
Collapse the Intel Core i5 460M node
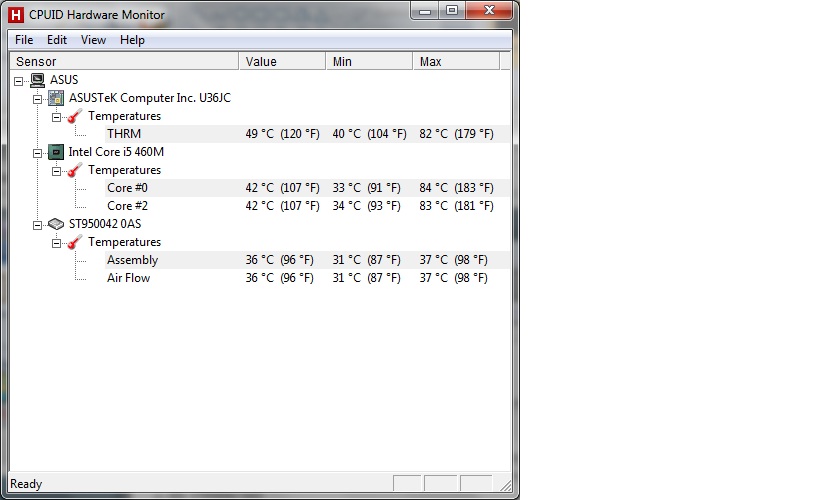[x=37, y=153]
